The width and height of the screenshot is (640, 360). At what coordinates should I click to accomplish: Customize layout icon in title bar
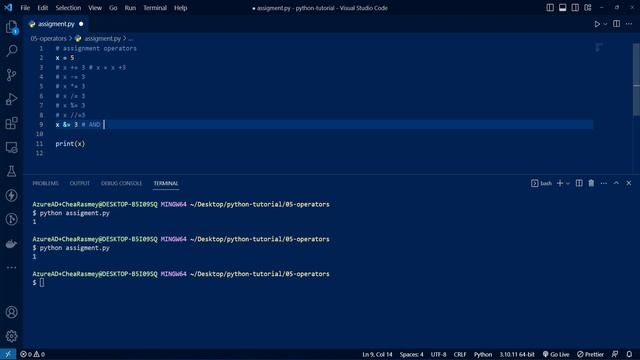pyautogui.click(x=588, y=8)
